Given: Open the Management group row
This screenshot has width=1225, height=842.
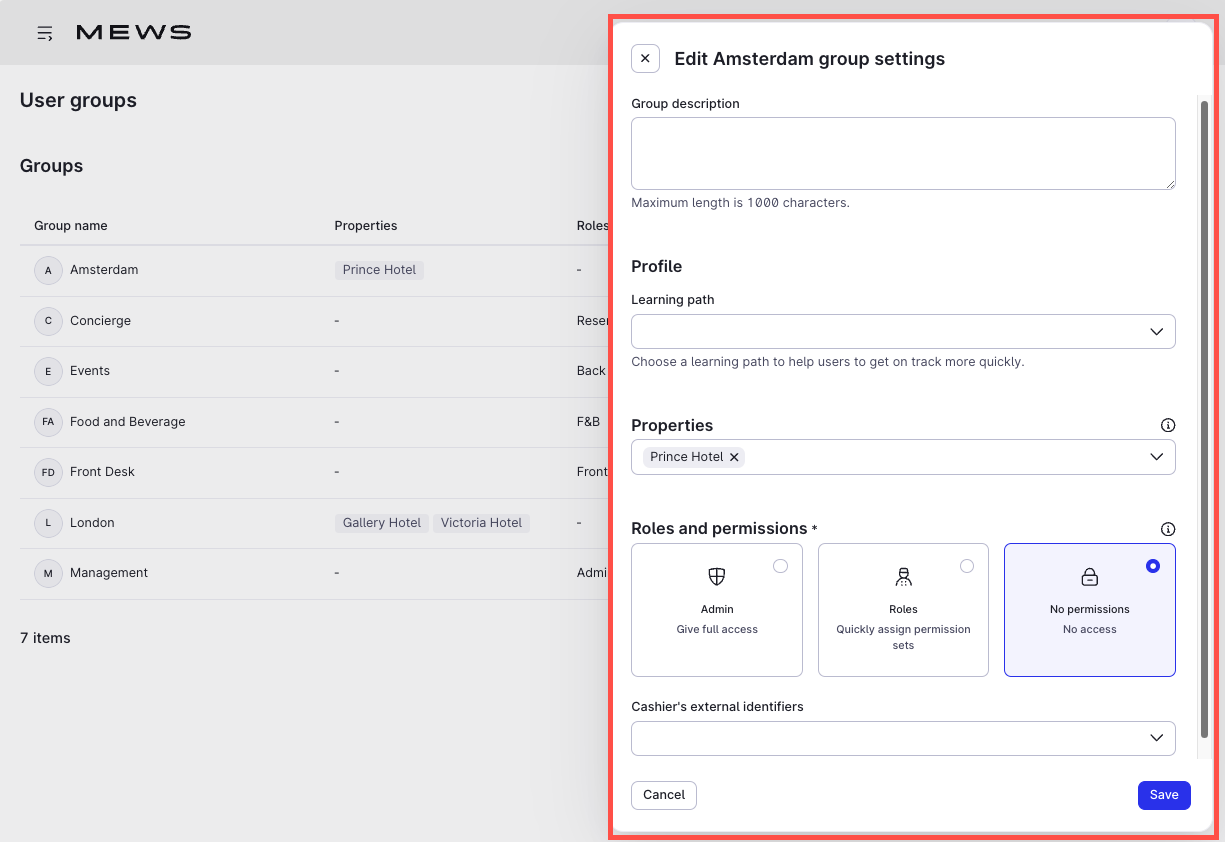Looking at the screenshot, I should point(315,573).
